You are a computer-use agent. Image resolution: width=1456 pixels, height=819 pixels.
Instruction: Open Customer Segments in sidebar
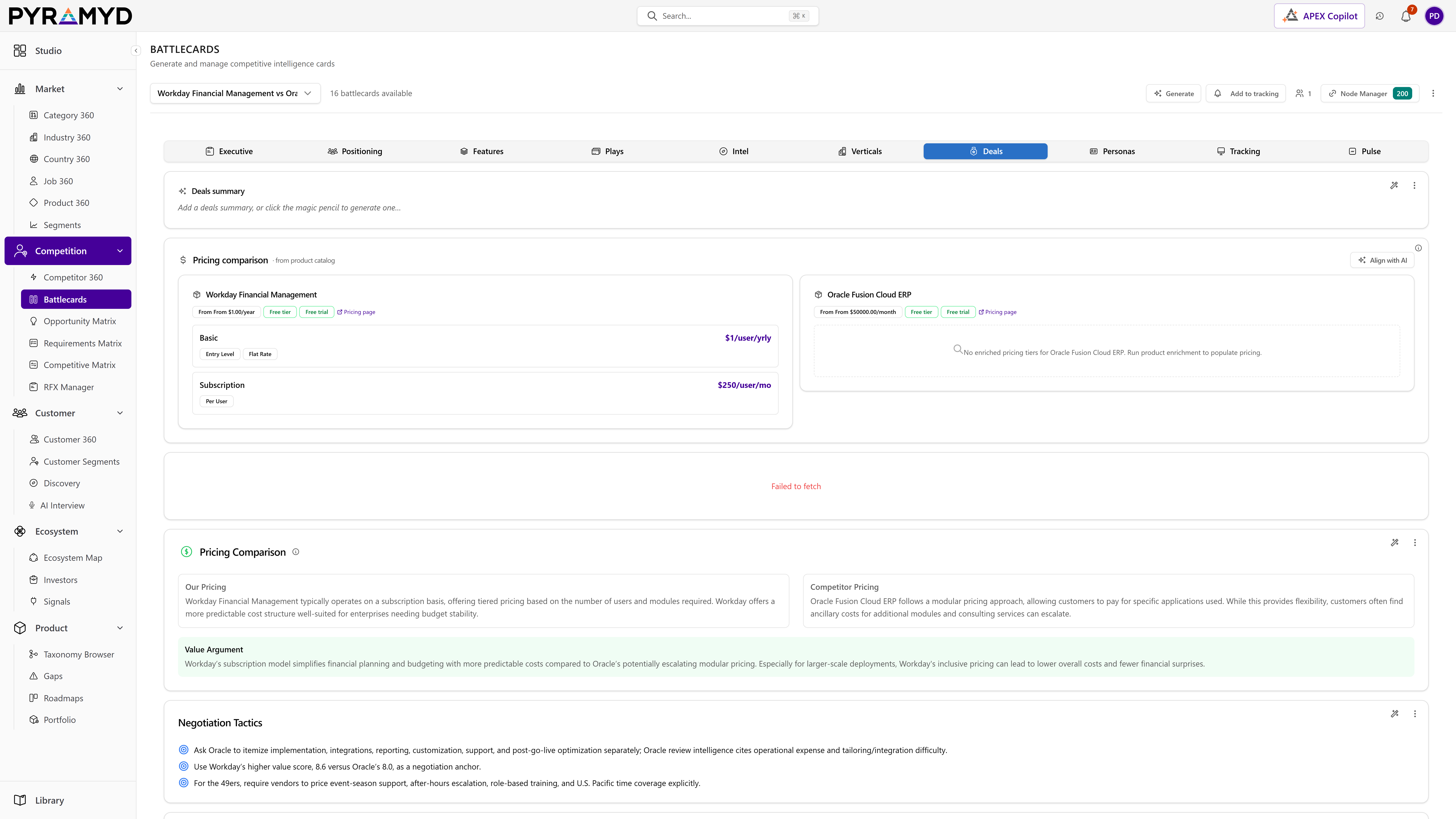pyautogui.click(x=81, y=462)
